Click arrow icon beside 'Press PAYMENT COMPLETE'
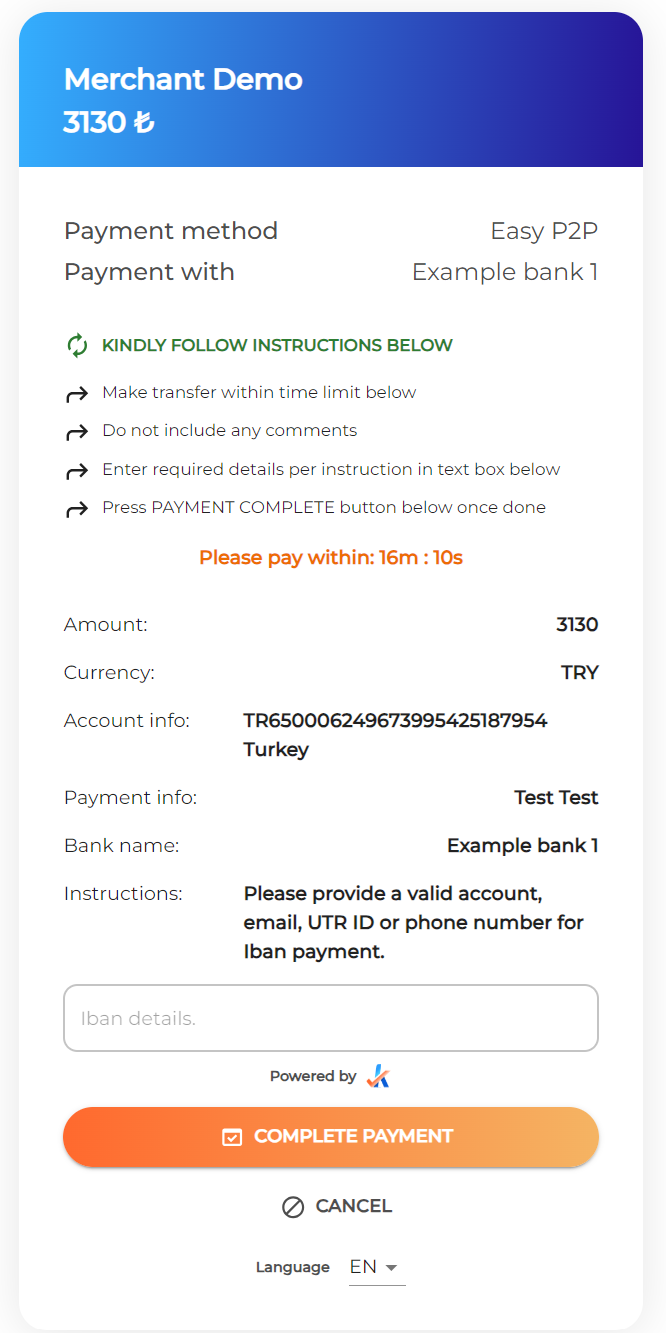The height and width of the screenshot is (1333, 666). click(77, 509)
